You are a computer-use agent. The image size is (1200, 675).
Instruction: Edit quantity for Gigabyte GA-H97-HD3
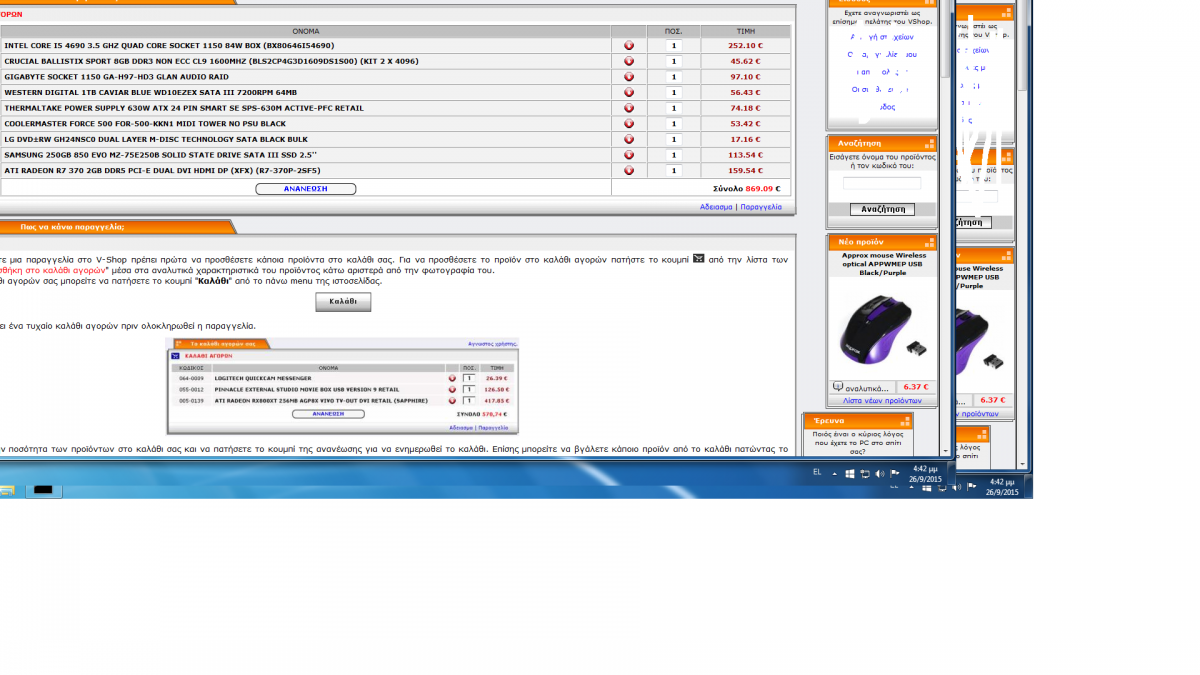[x=673, y=76]
